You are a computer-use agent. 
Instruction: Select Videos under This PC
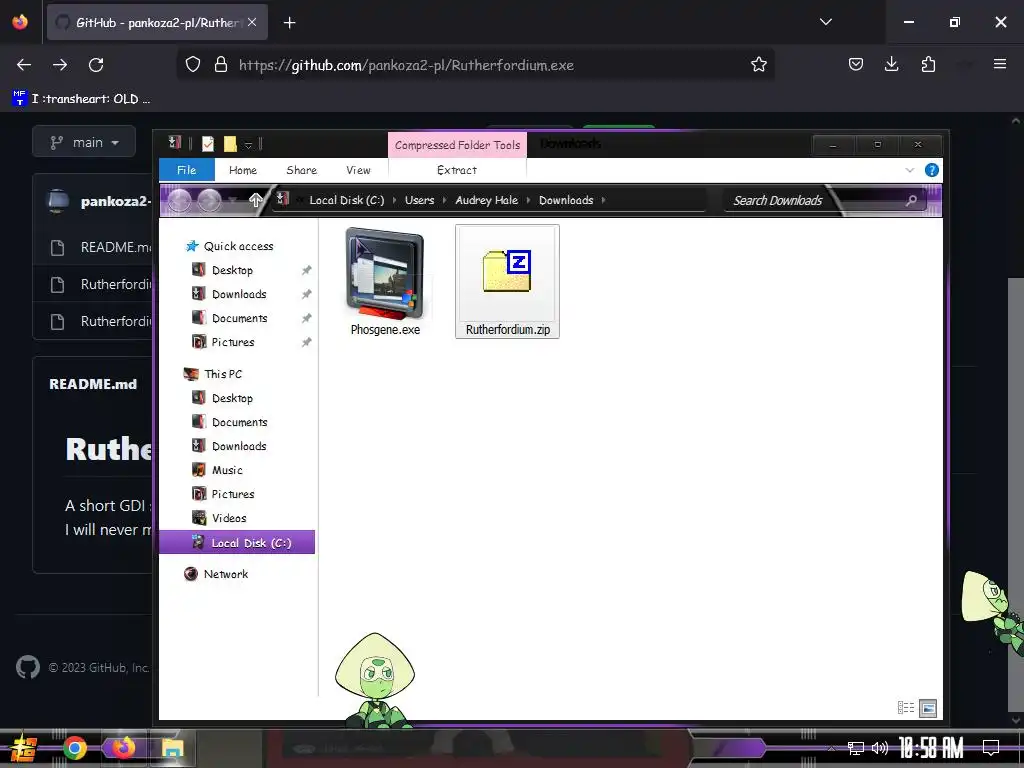tap(229, 519)
